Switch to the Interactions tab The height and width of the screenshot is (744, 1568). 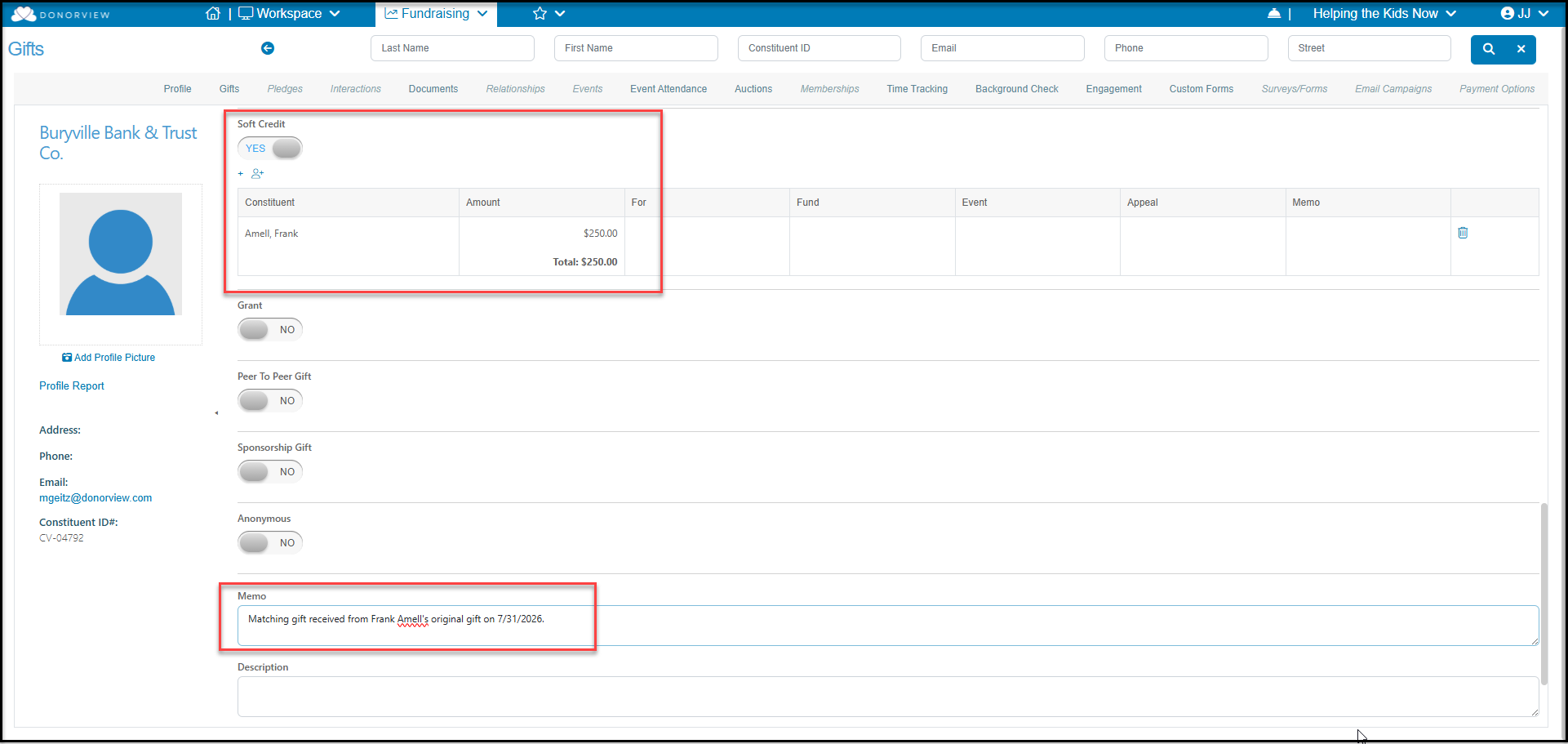[x=356, y=89]
